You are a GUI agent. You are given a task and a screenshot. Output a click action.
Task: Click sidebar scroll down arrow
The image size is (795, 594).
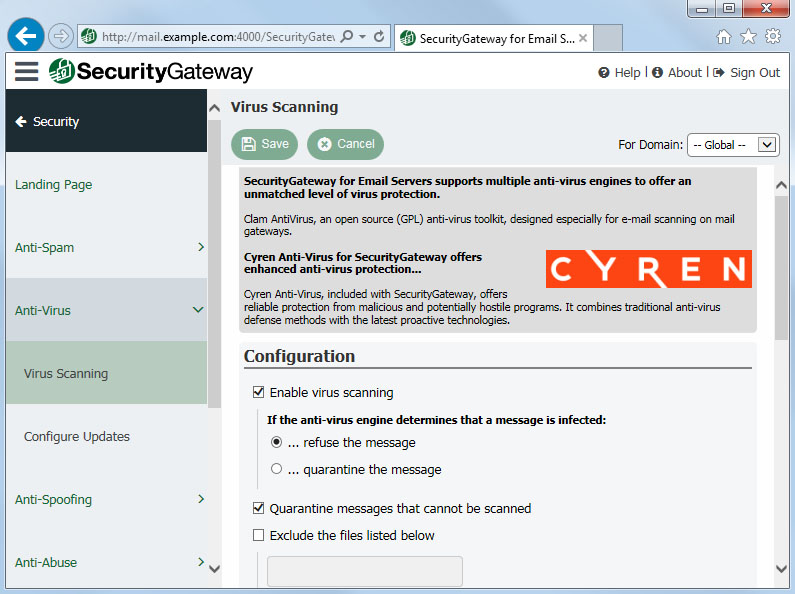point(214,569)
